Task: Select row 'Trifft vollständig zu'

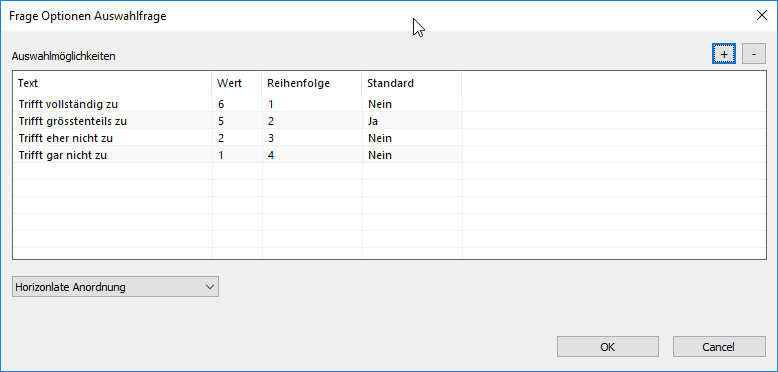Action: (389, 104)
